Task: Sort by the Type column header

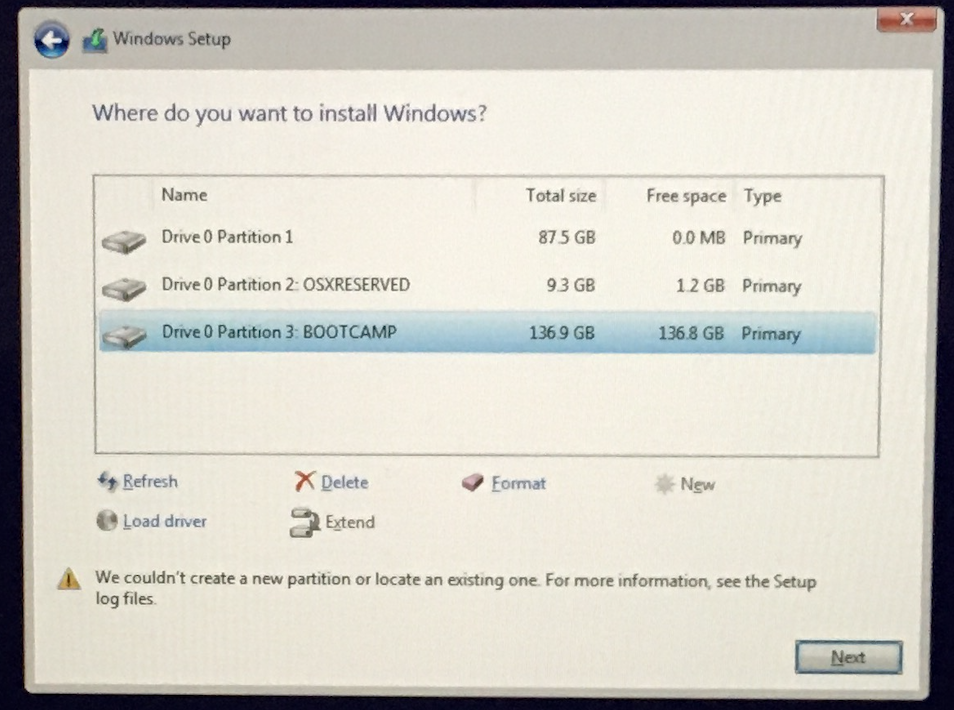Action: (x=762, y=196)
